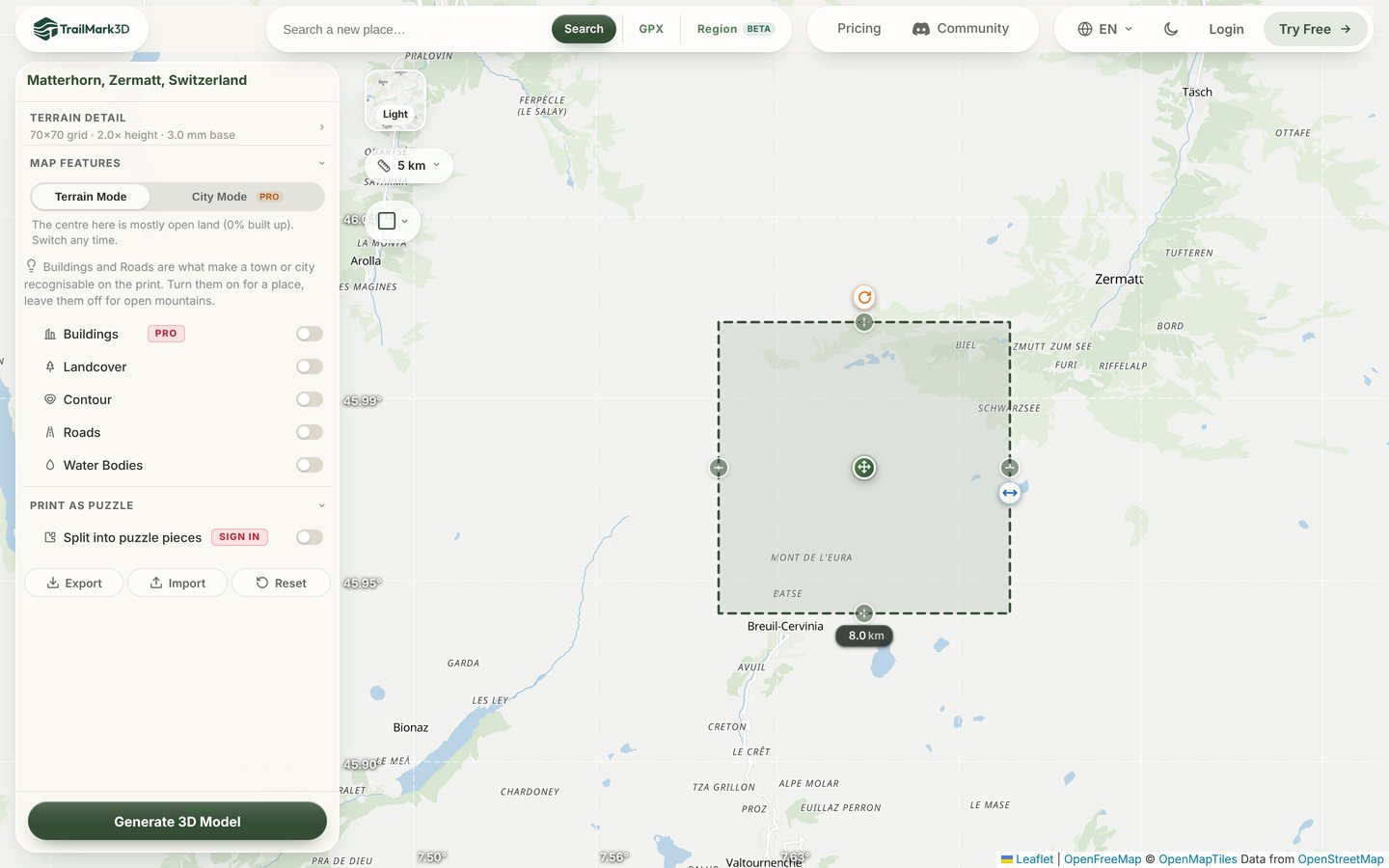This screenshot has width=1389, height=868.
Task: Click the Contour feature icon
Action: pyautogui.click(x=50, y=399)
